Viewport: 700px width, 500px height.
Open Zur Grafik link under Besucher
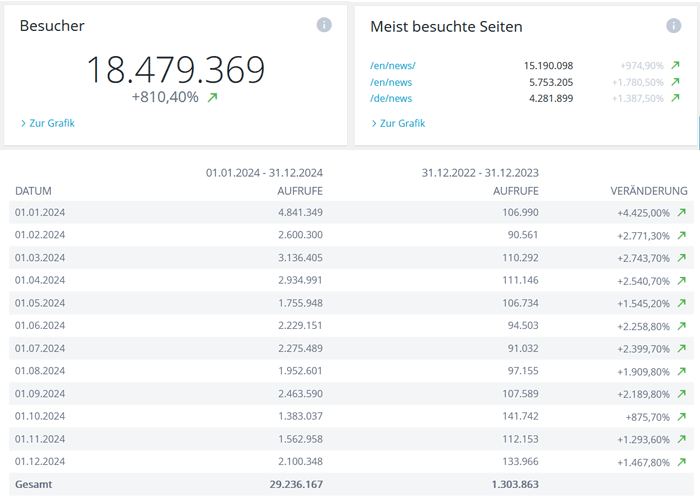pos(52,124)
